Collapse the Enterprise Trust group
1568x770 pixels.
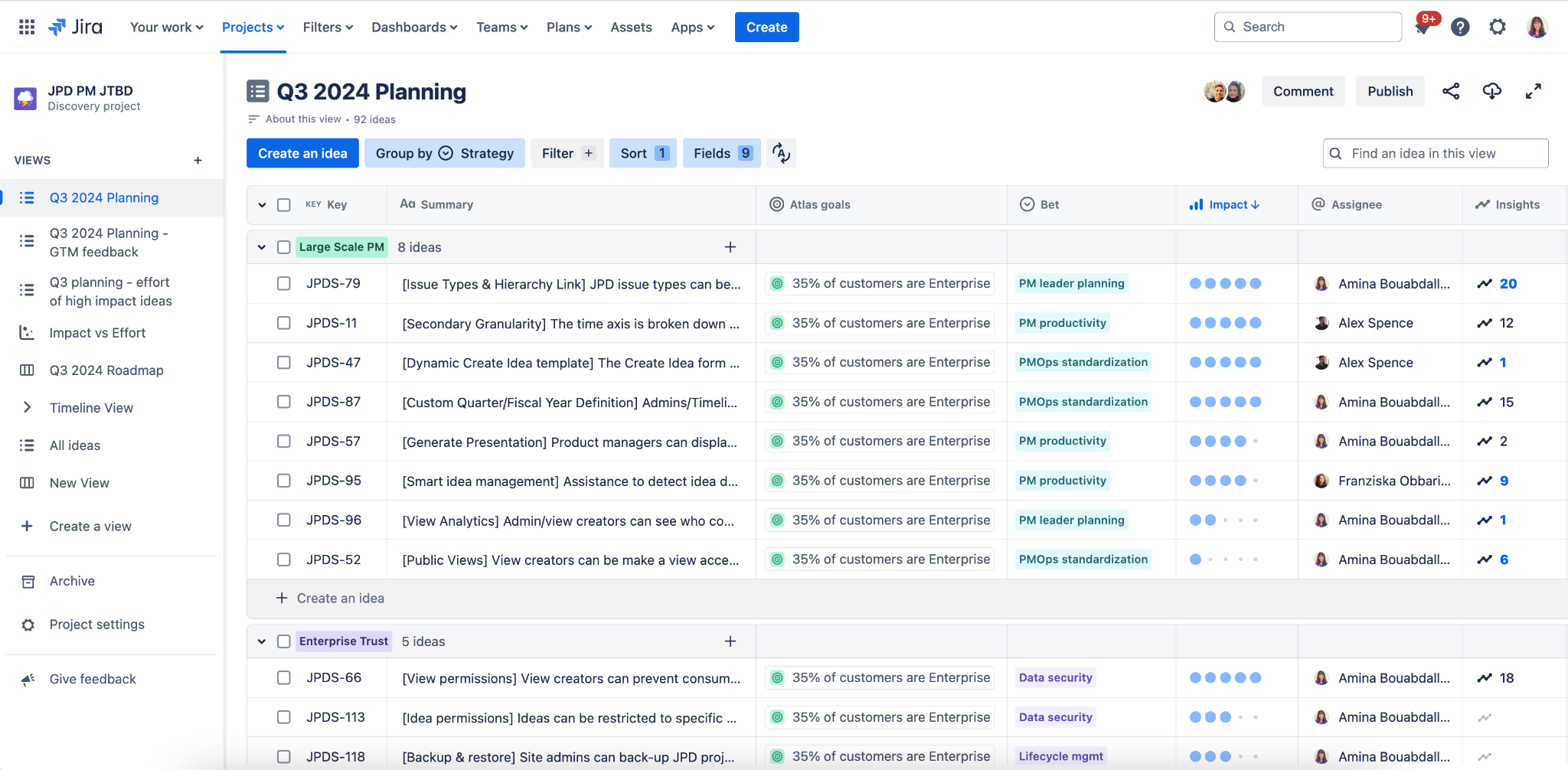click(x=262, y=641)
